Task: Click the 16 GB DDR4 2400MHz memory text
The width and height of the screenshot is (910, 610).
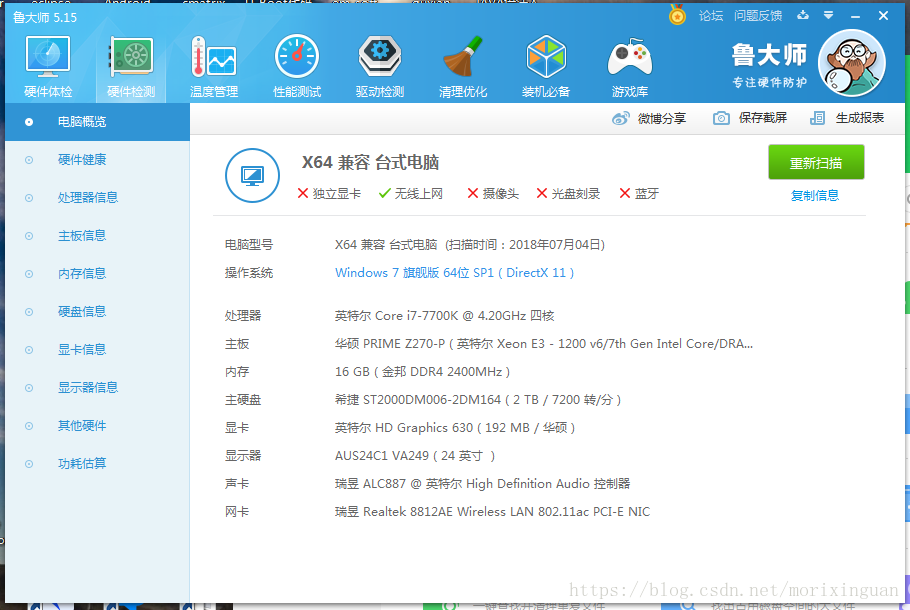Action: click(x=422, y=371)
